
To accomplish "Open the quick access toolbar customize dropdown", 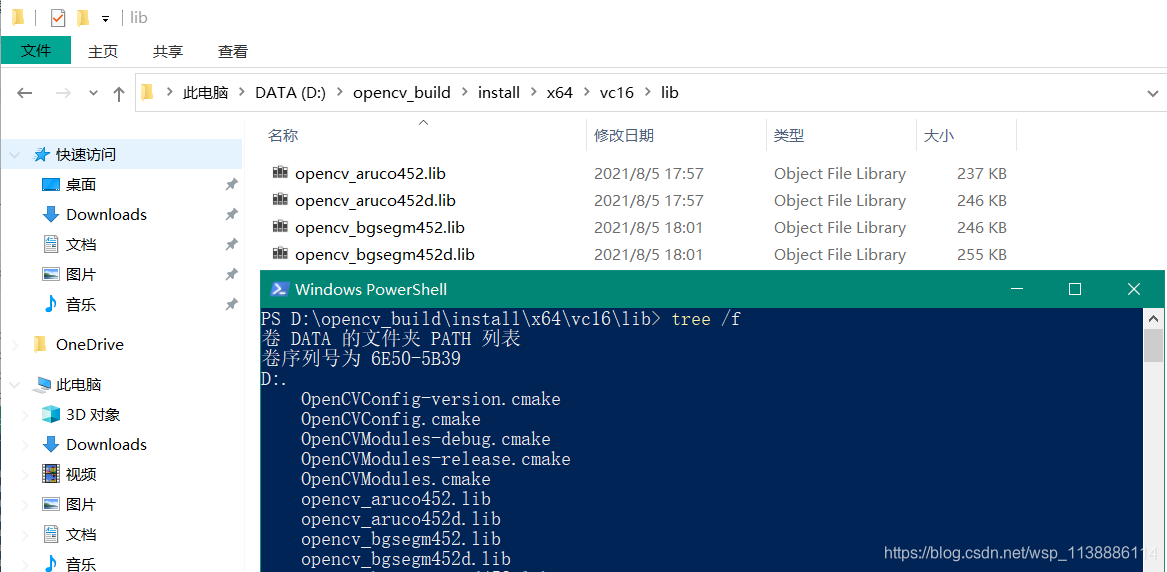I will [106, 18].
